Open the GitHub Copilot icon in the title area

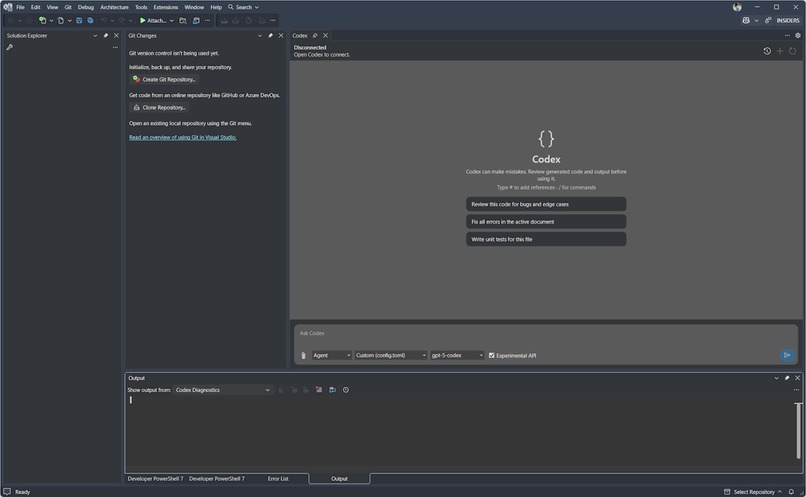click(745, 21)
